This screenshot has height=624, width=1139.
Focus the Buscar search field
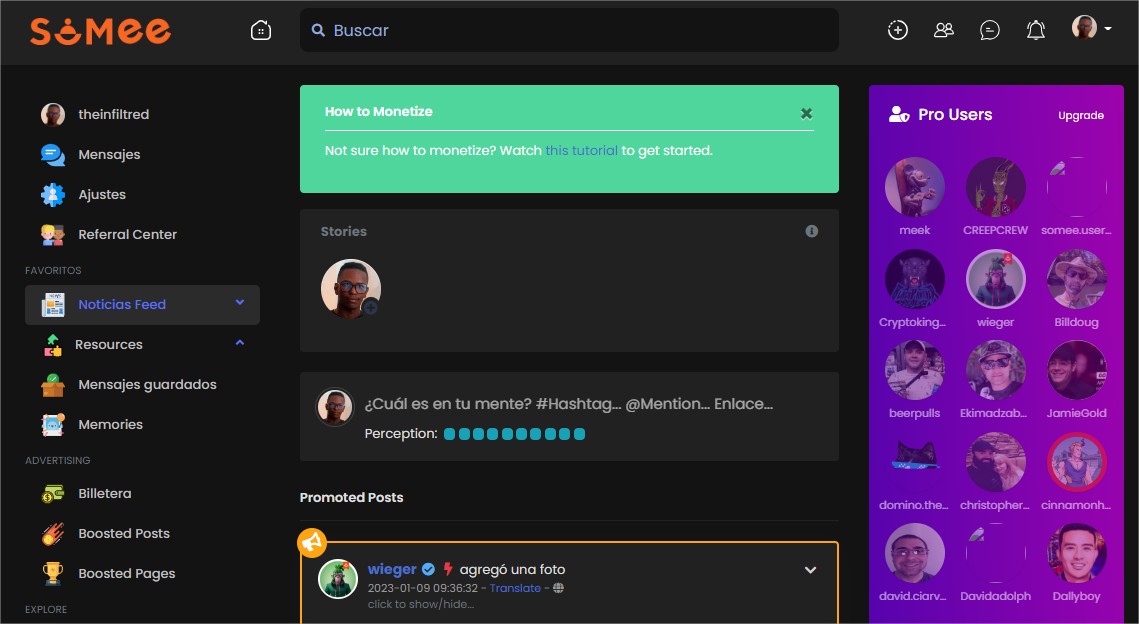coord(569,30)
